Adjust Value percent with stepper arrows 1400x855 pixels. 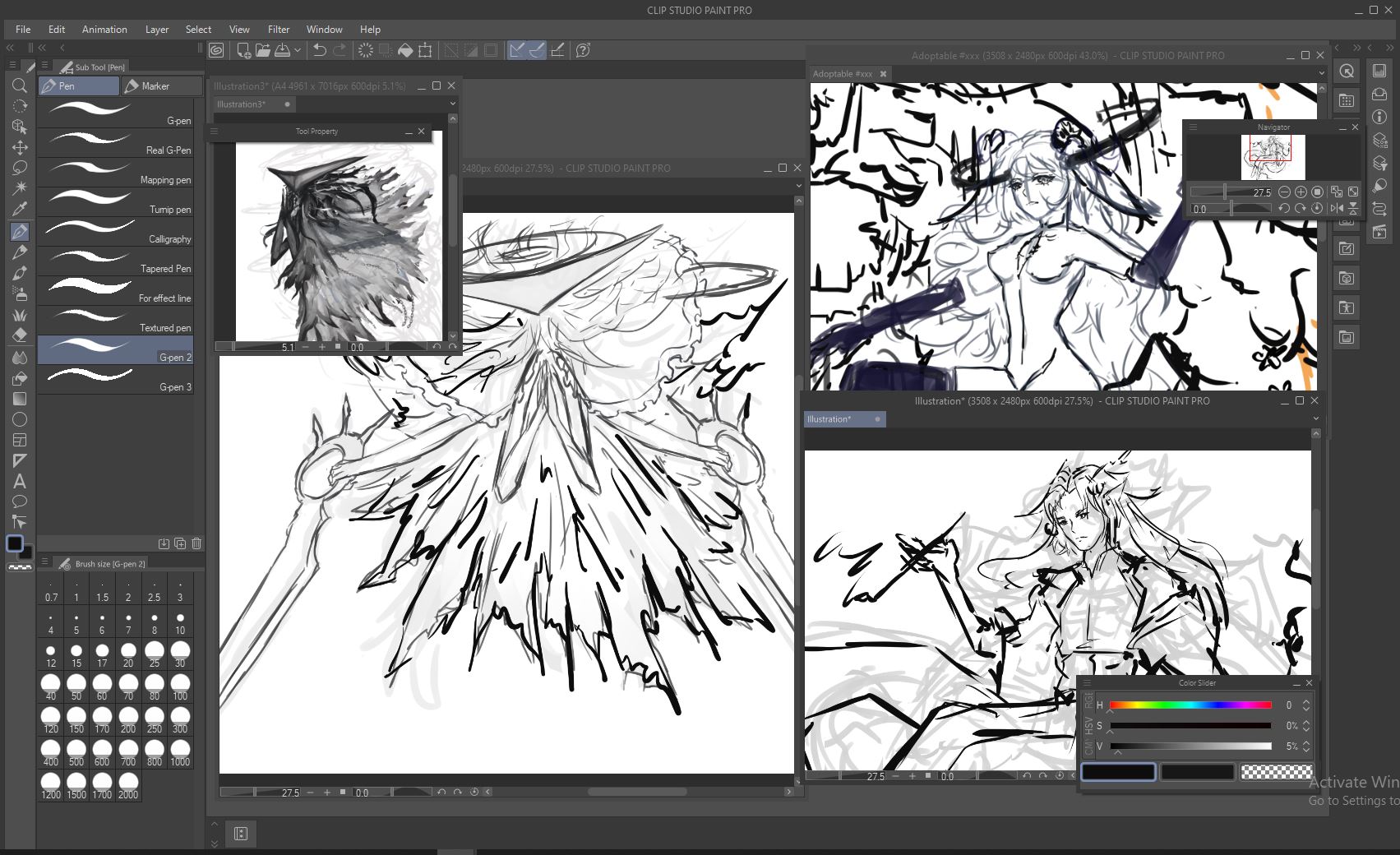point(1306,746)
